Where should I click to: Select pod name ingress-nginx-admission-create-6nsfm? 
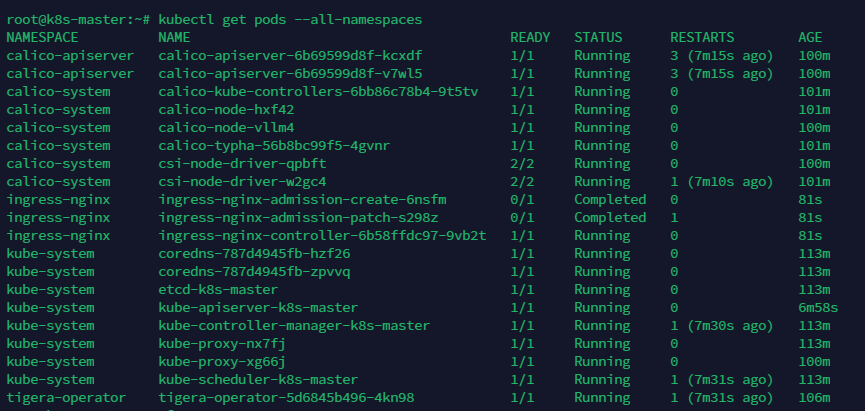[302, 200]
